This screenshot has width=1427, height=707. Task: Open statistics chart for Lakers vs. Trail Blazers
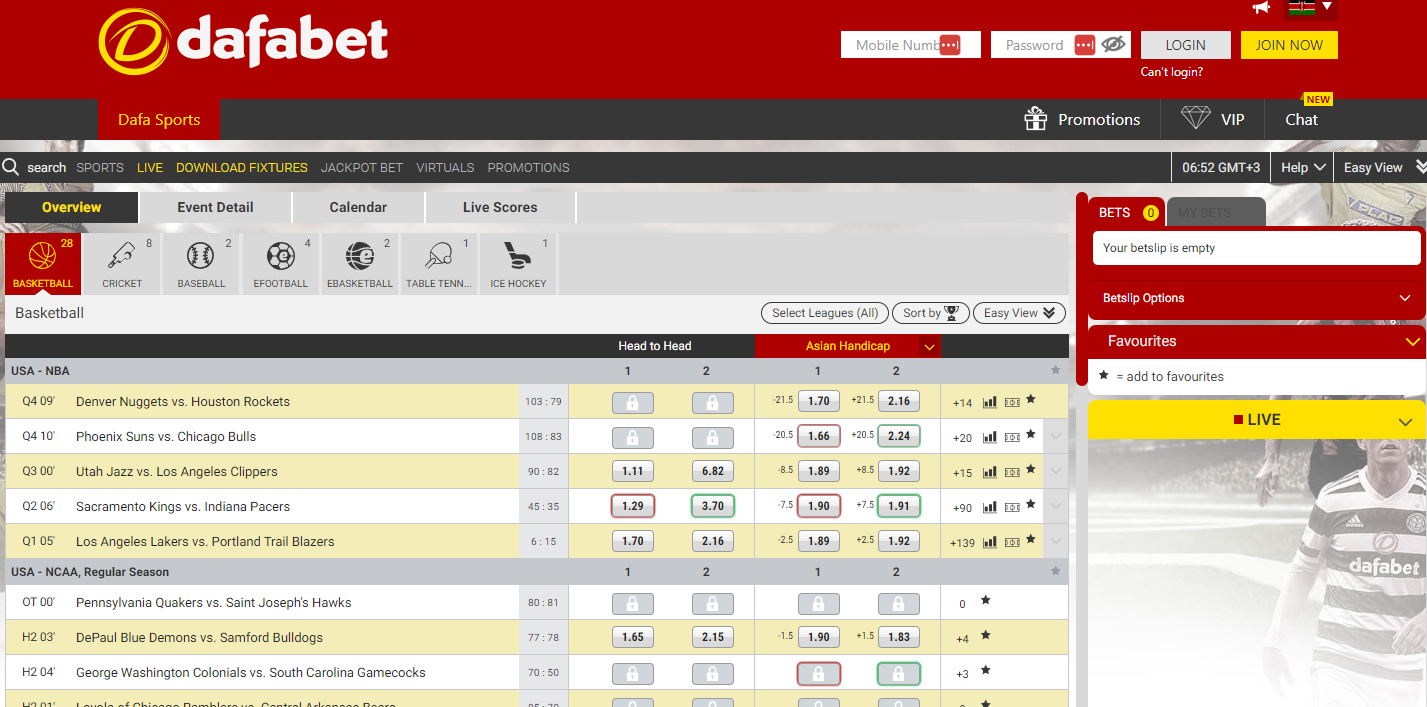990,542
